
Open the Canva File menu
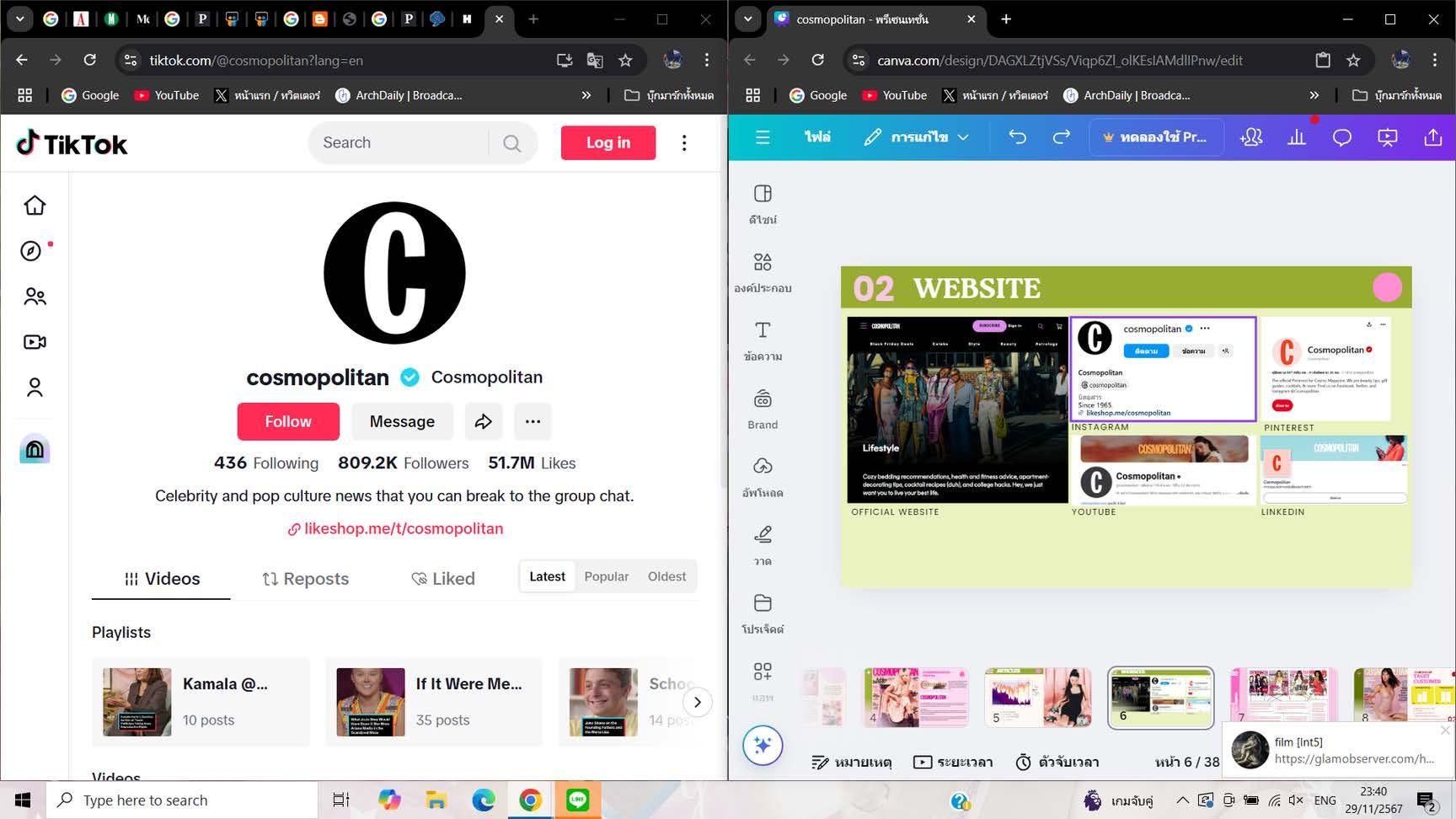pyautogui.click(x=817, y=137)
